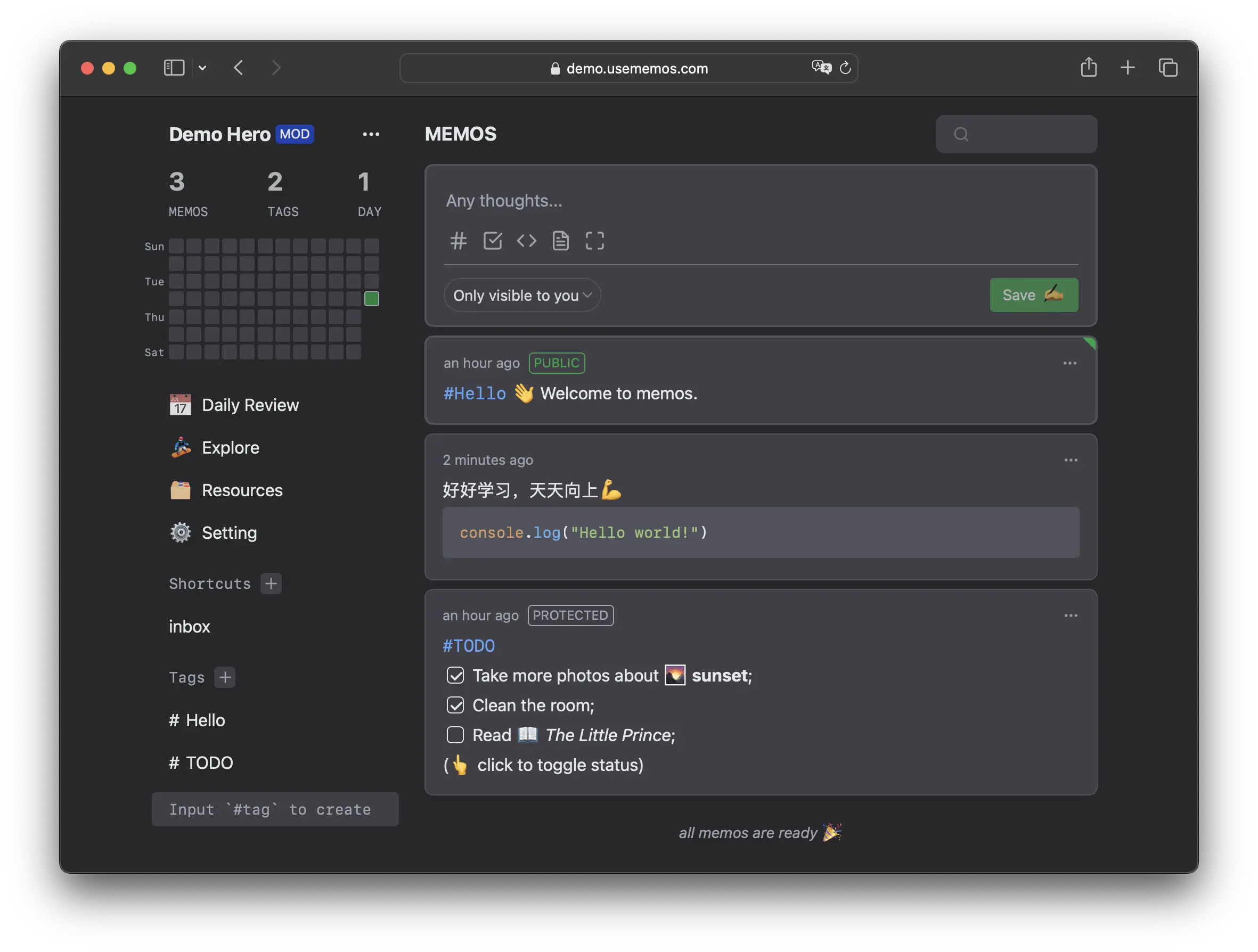
Task: Uncheck the 'Clean the room' checkbox
Action: click(x=455, y=705)
